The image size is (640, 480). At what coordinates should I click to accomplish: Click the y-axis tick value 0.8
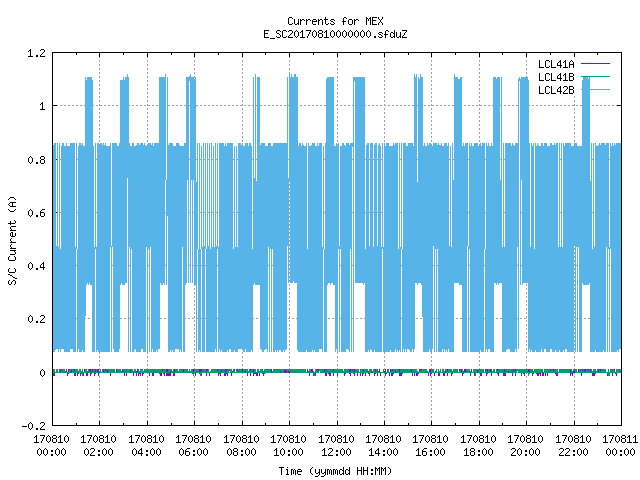pos(36,160)
